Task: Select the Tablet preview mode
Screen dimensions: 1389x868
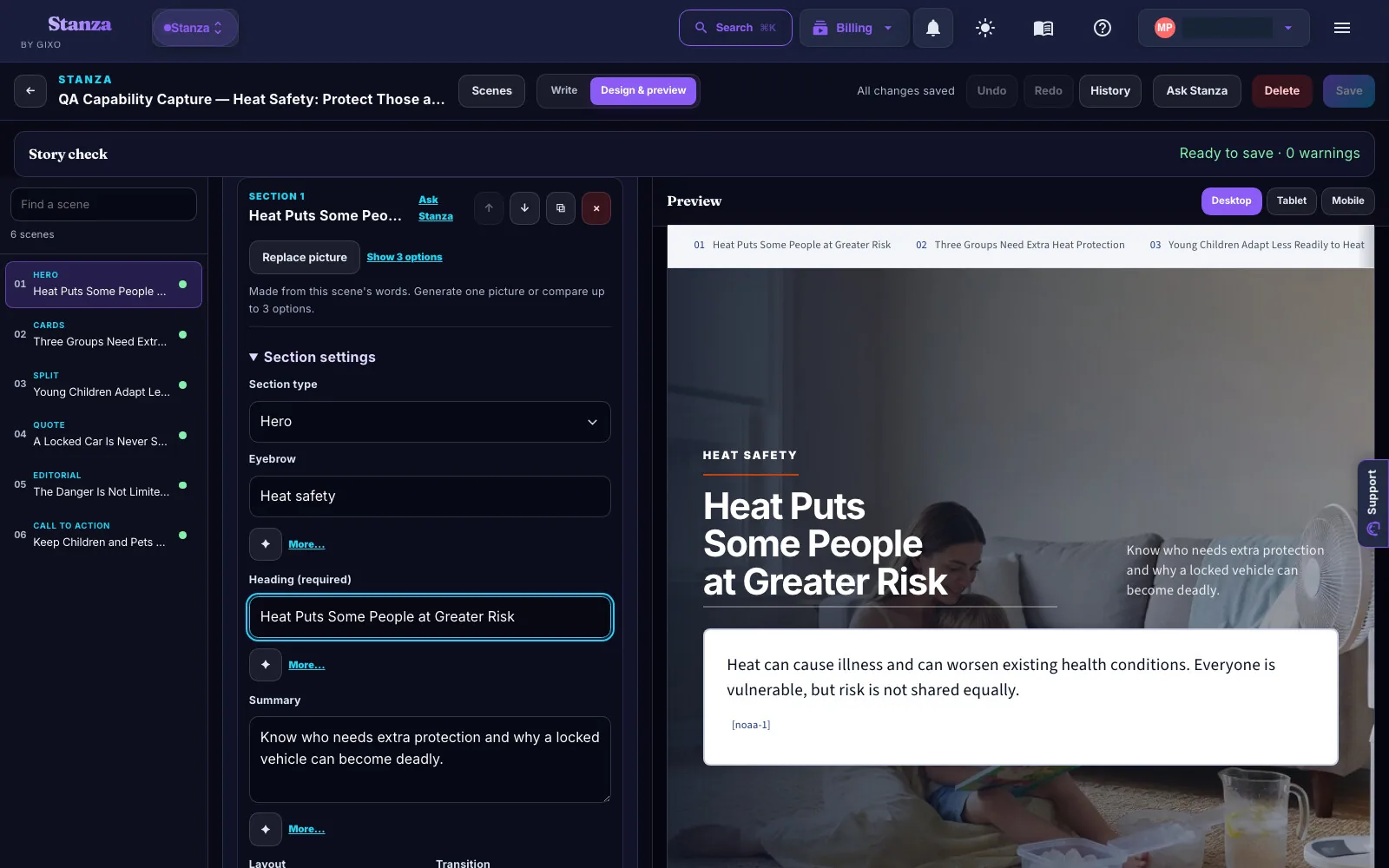Action: pyautogui.click(x=1291, y=201)
